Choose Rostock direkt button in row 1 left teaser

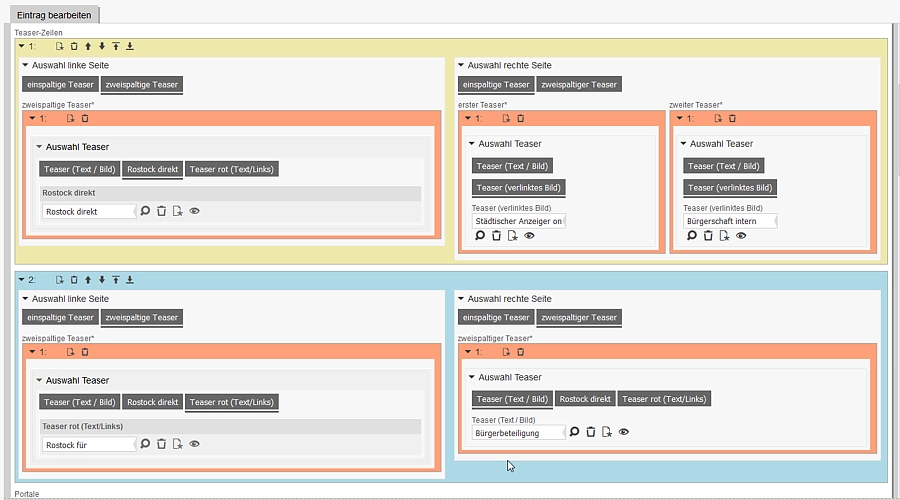(153, 169)
